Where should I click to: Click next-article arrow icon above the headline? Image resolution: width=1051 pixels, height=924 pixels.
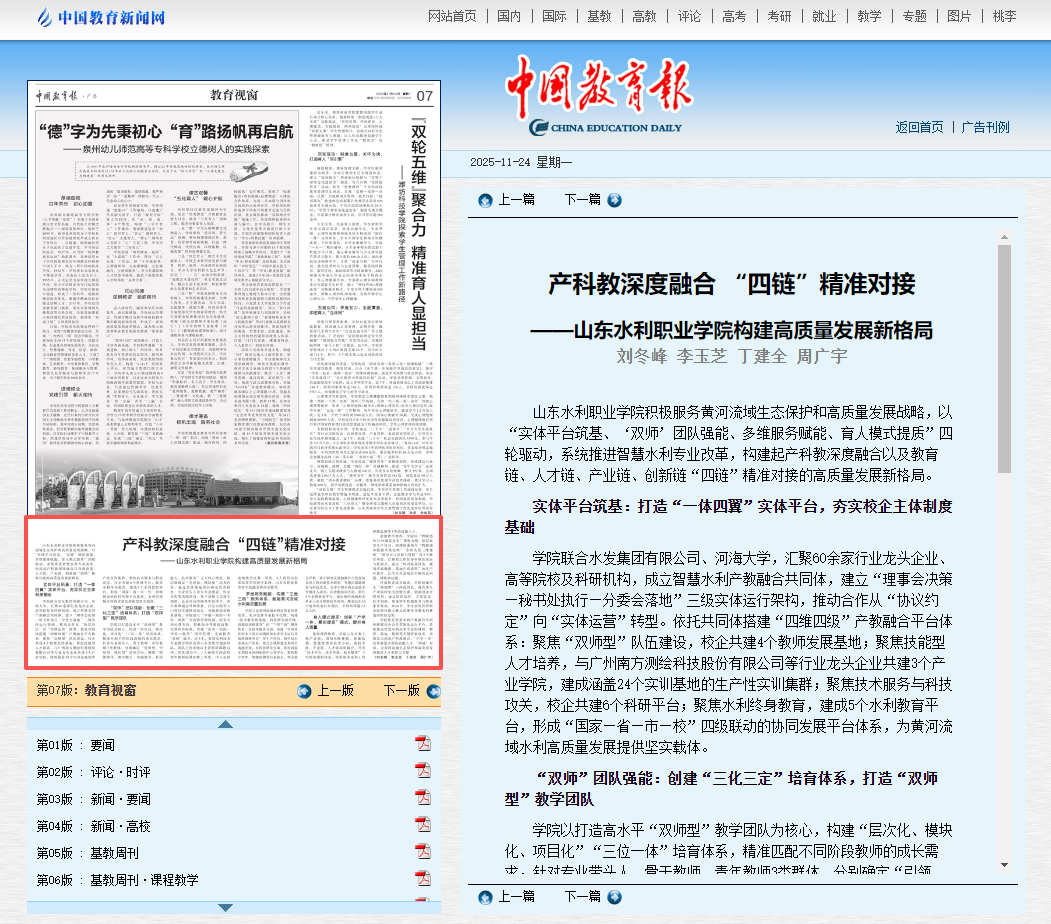[614, 200]
